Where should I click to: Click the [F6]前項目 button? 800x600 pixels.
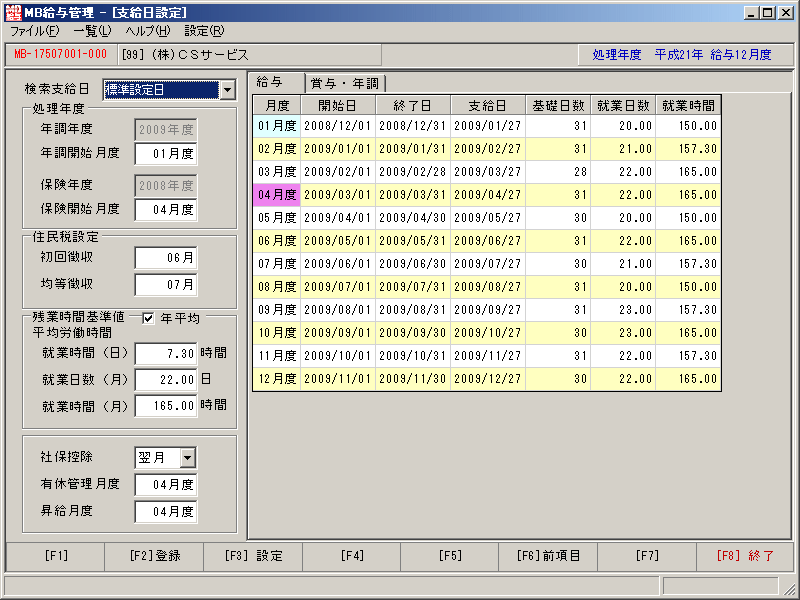(548, 556)
